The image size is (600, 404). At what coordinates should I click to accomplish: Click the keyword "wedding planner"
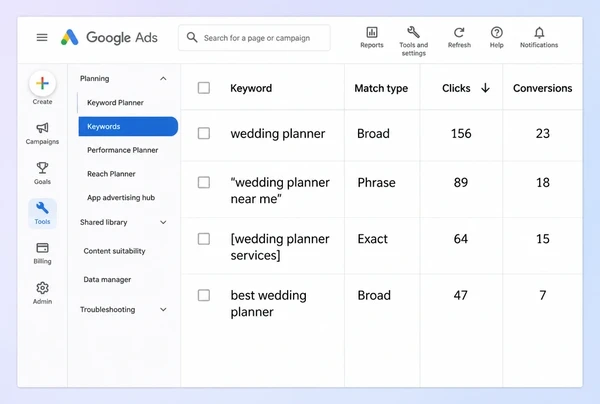point(278,134)
